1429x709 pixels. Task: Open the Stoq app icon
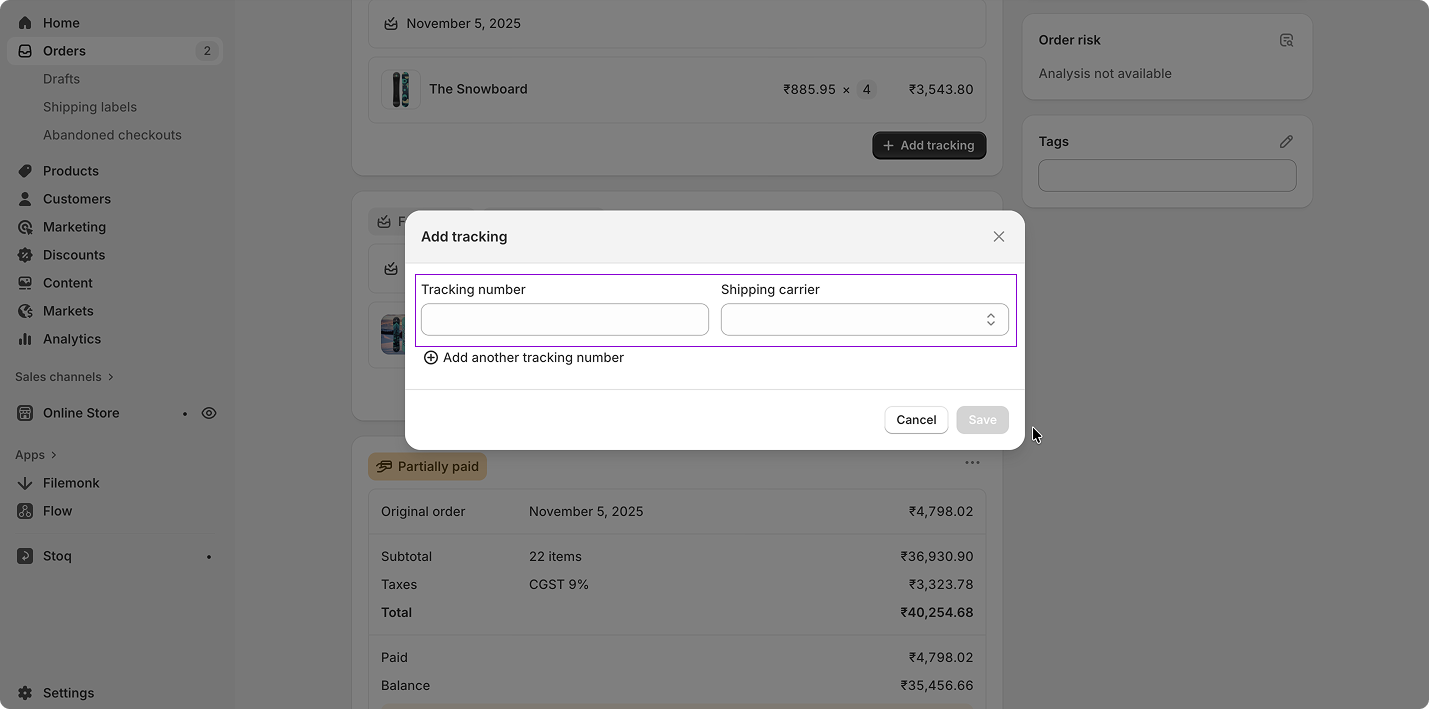24,555
